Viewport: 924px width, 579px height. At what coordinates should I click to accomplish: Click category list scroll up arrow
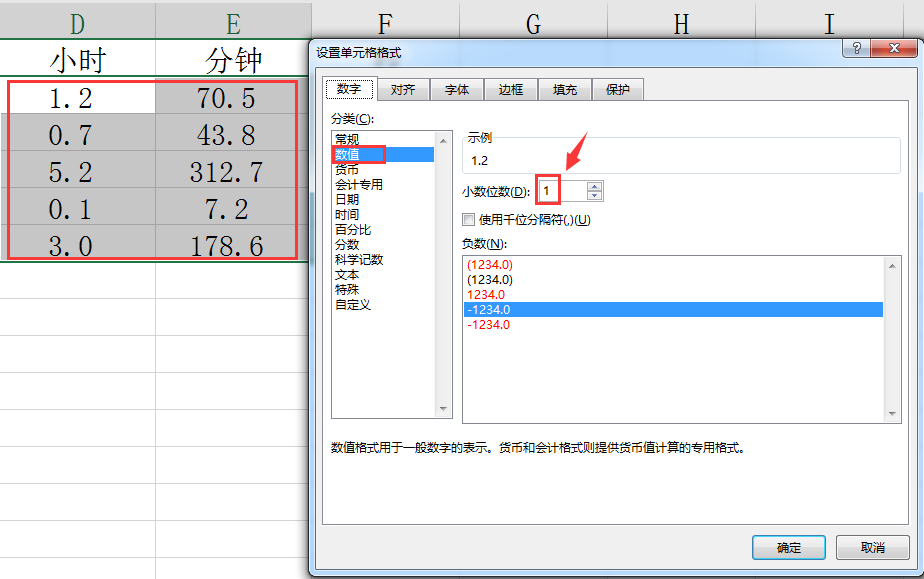(443, 140)
